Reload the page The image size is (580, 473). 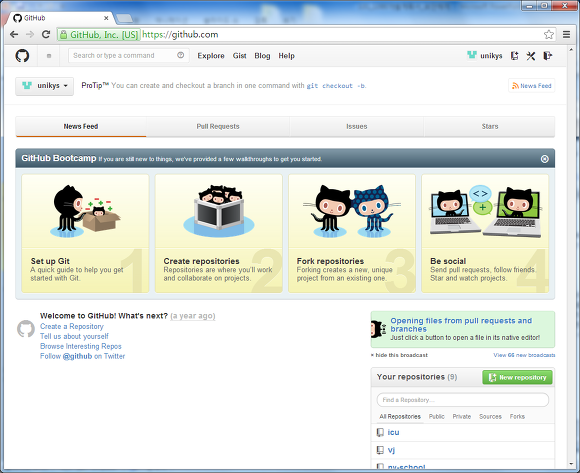(x=46, y=34)
